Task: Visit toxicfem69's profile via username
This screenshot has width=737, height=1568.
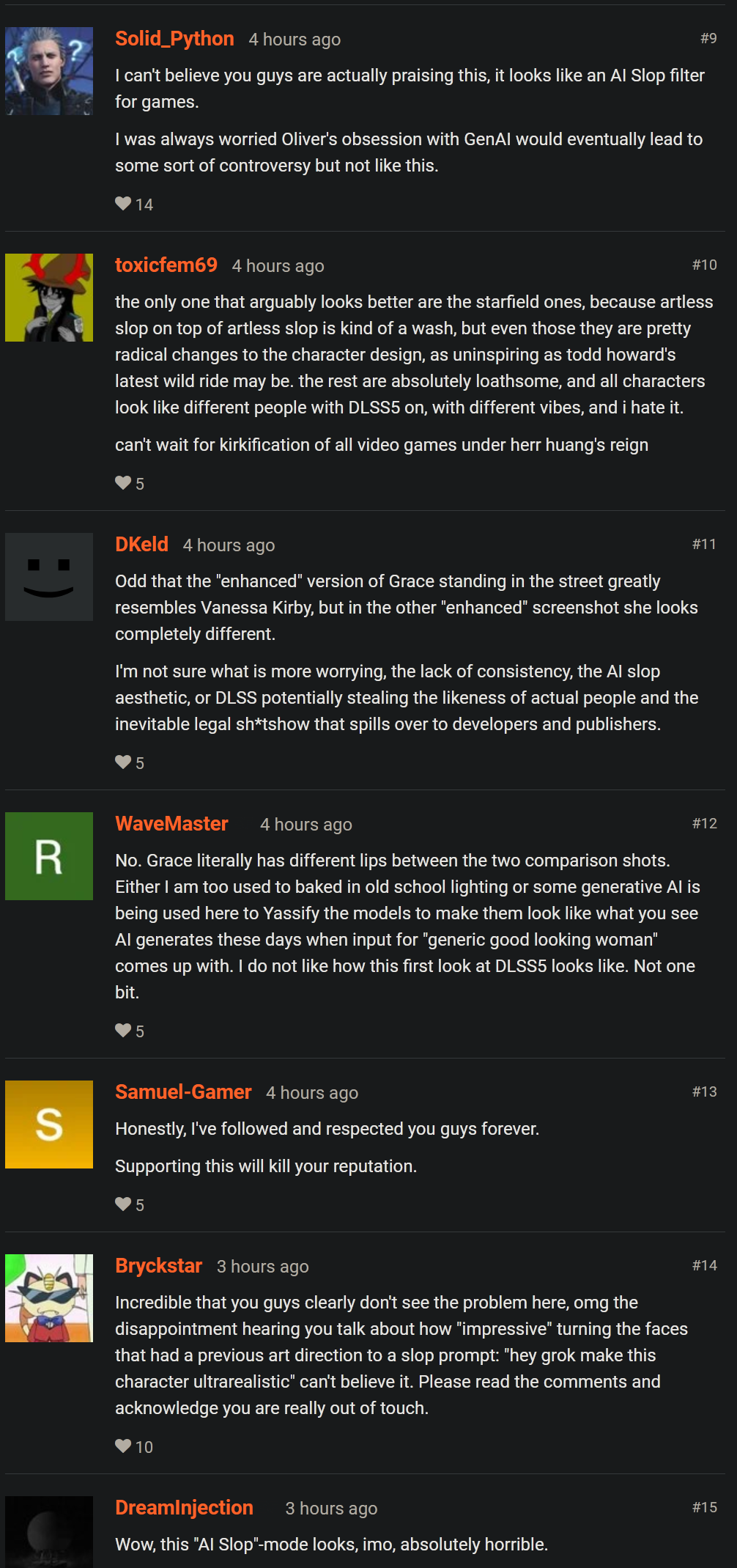Action: coord(166,265)
